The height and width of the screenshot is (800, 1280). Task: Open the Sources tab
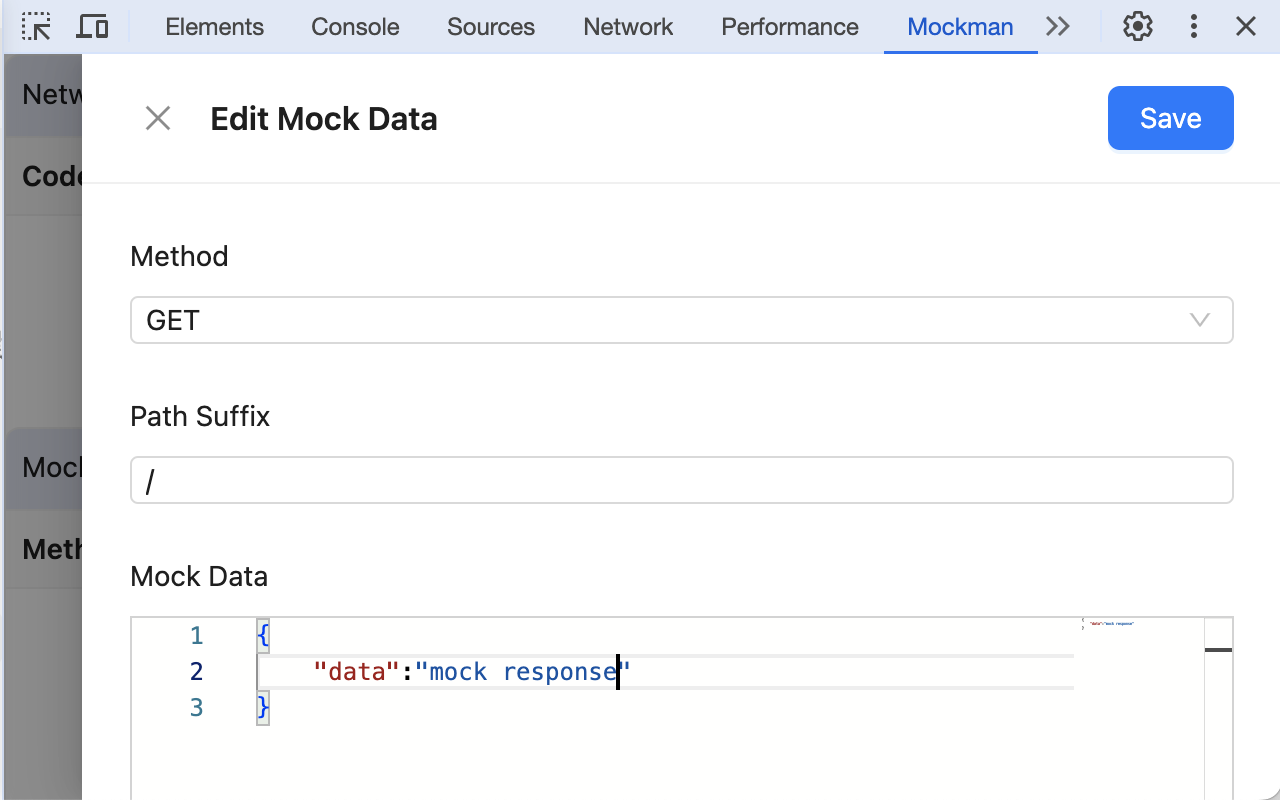click(x=491, y=27)
